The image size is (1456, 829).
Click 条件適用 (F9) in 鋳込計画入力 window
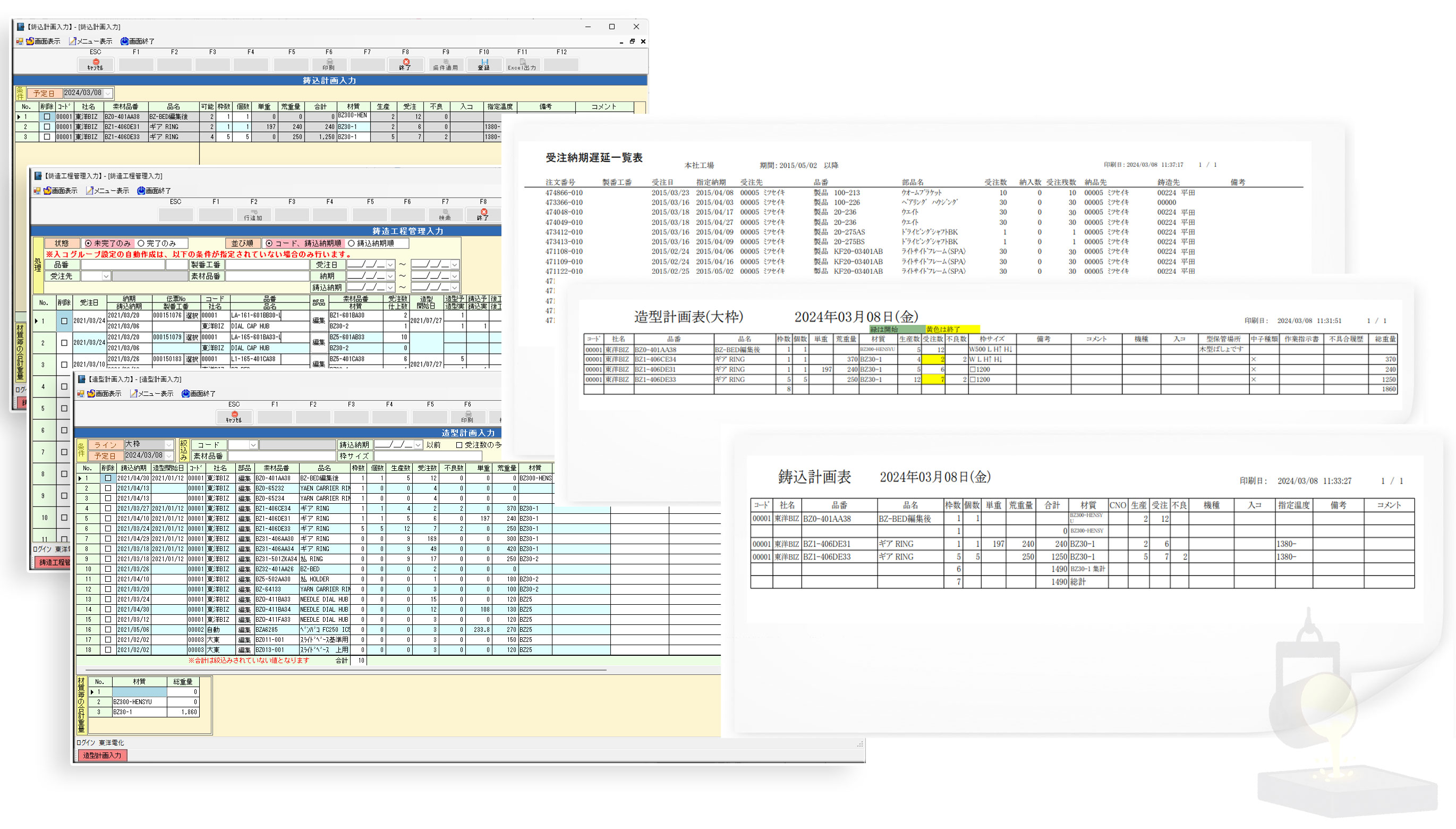(x=446, y=64)
